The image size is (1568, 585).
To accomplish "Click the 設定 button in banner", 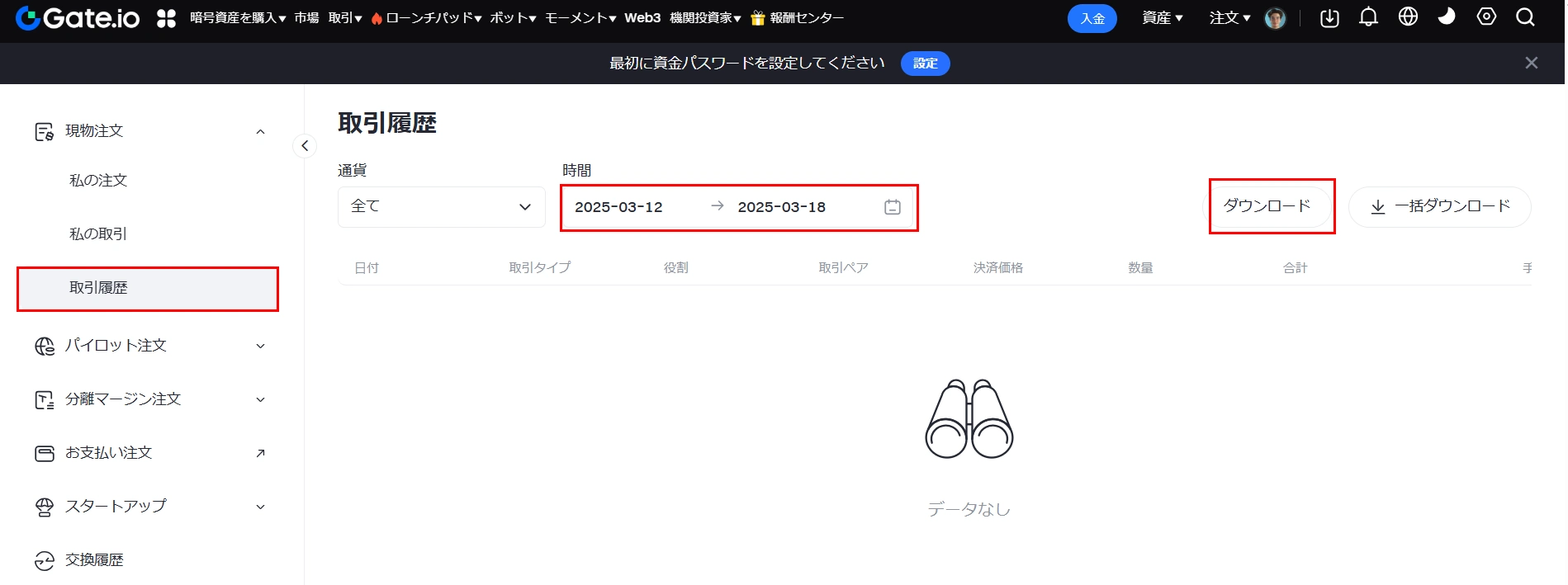I will tap(926, 64).
